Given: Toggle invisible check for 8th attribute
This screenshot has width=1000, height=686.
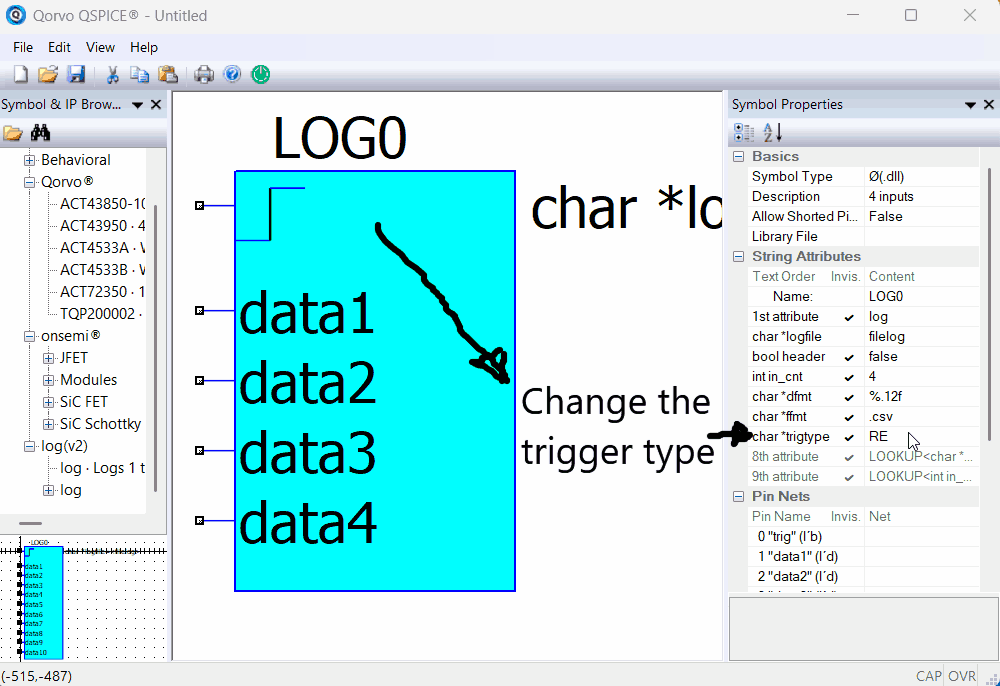Looking at the screenshot, I should coord(849,457).
